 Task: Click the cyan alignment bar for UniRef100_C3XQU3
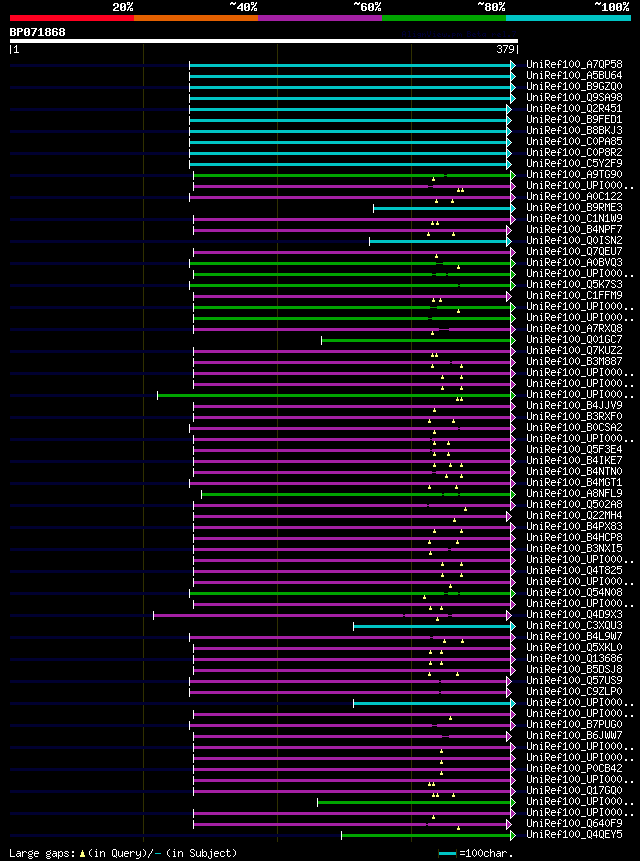pos(433,626)
